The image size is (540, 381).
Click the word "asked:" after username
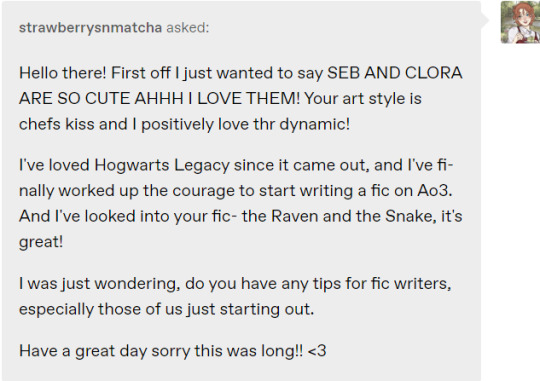pyautogui.click(x=188, y=28)
